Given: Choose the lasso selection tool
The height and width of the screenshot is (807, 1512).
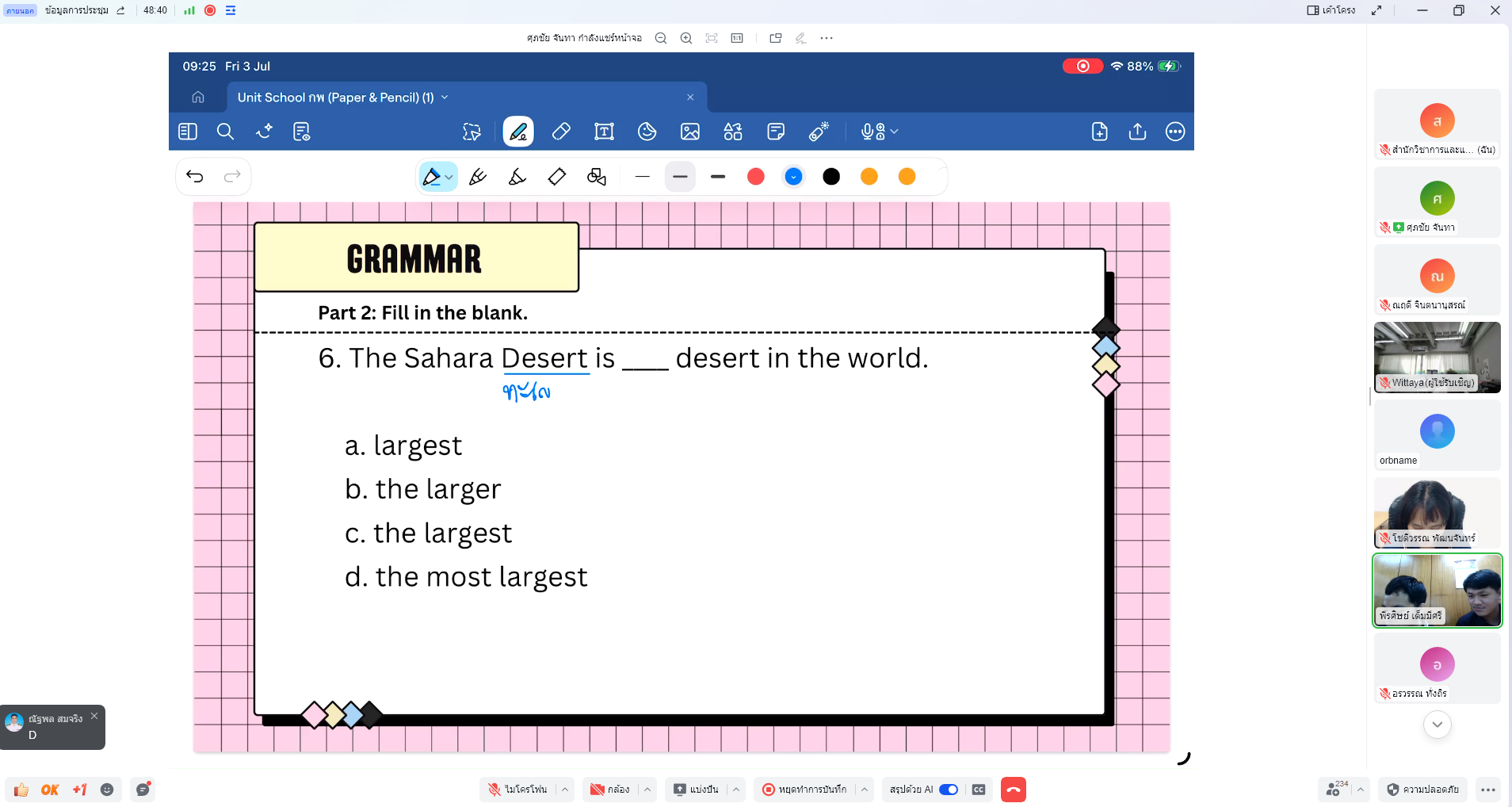Looking at the screenshot, I should tap(472, 132).
